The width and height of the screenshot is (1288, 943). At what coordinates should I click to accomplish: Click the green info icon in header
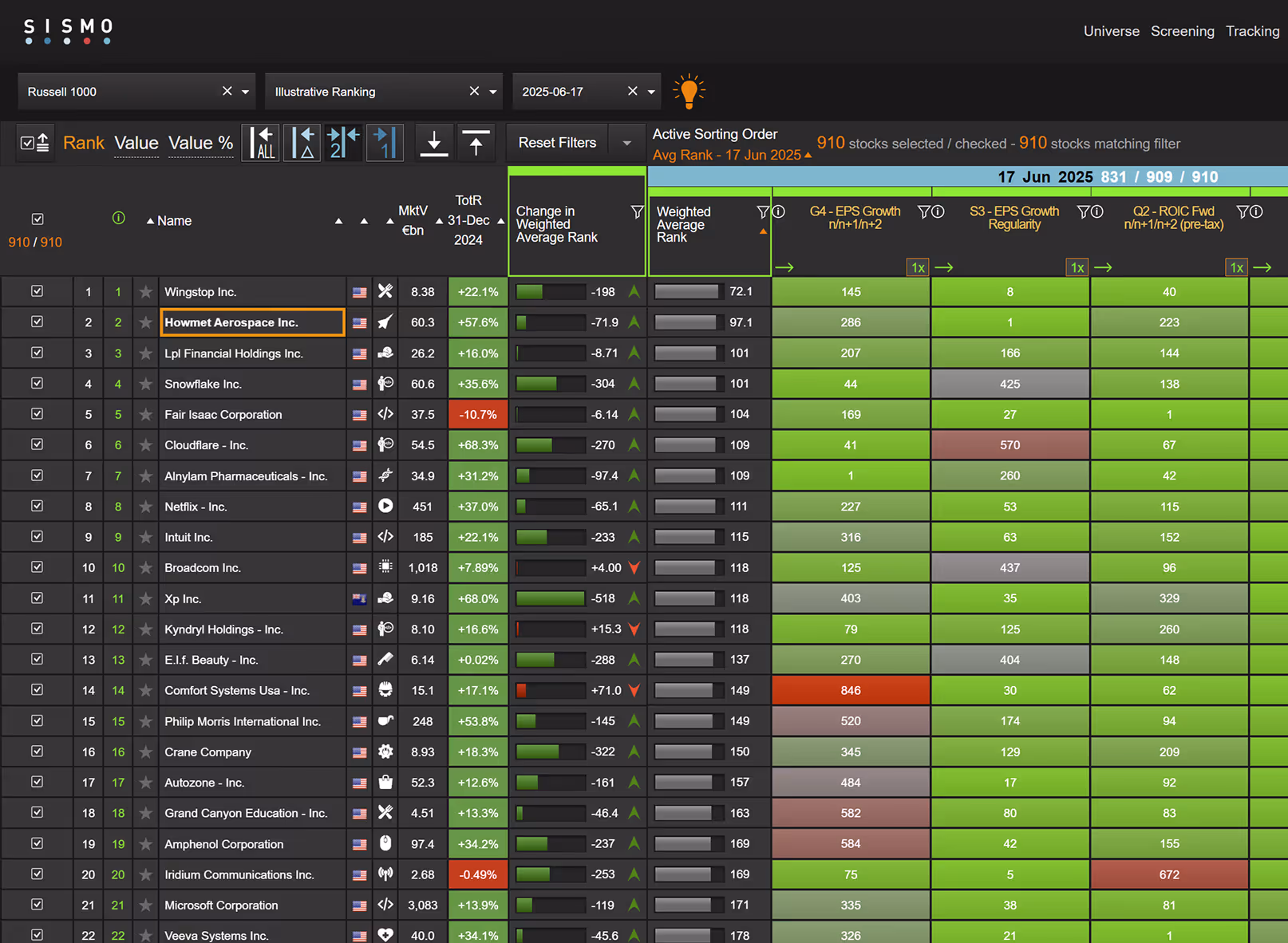point(119,218)
